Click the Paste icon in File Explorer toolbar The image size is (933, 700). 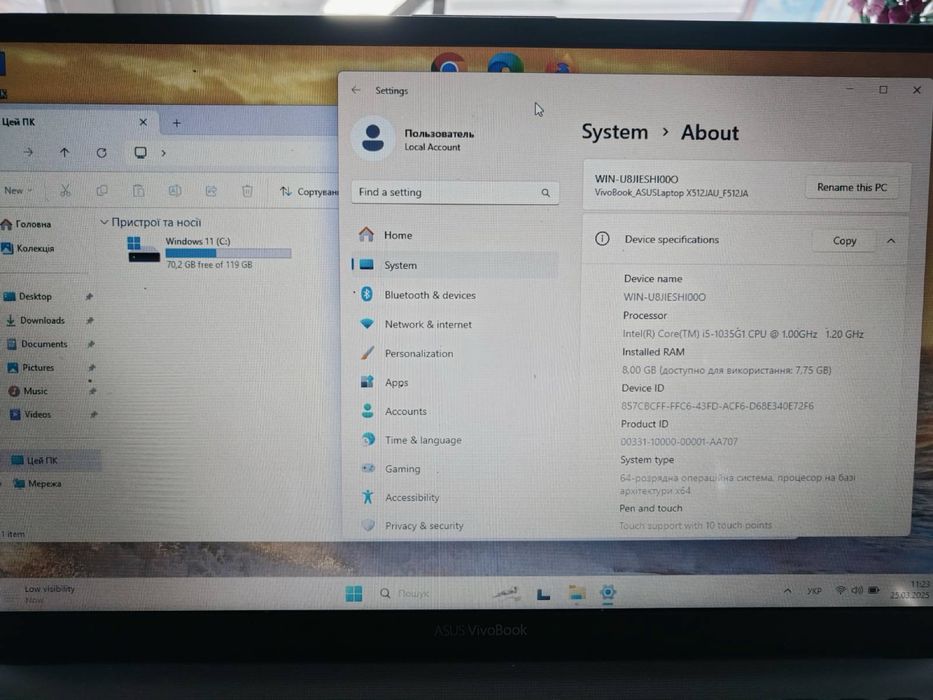point(138,190)
